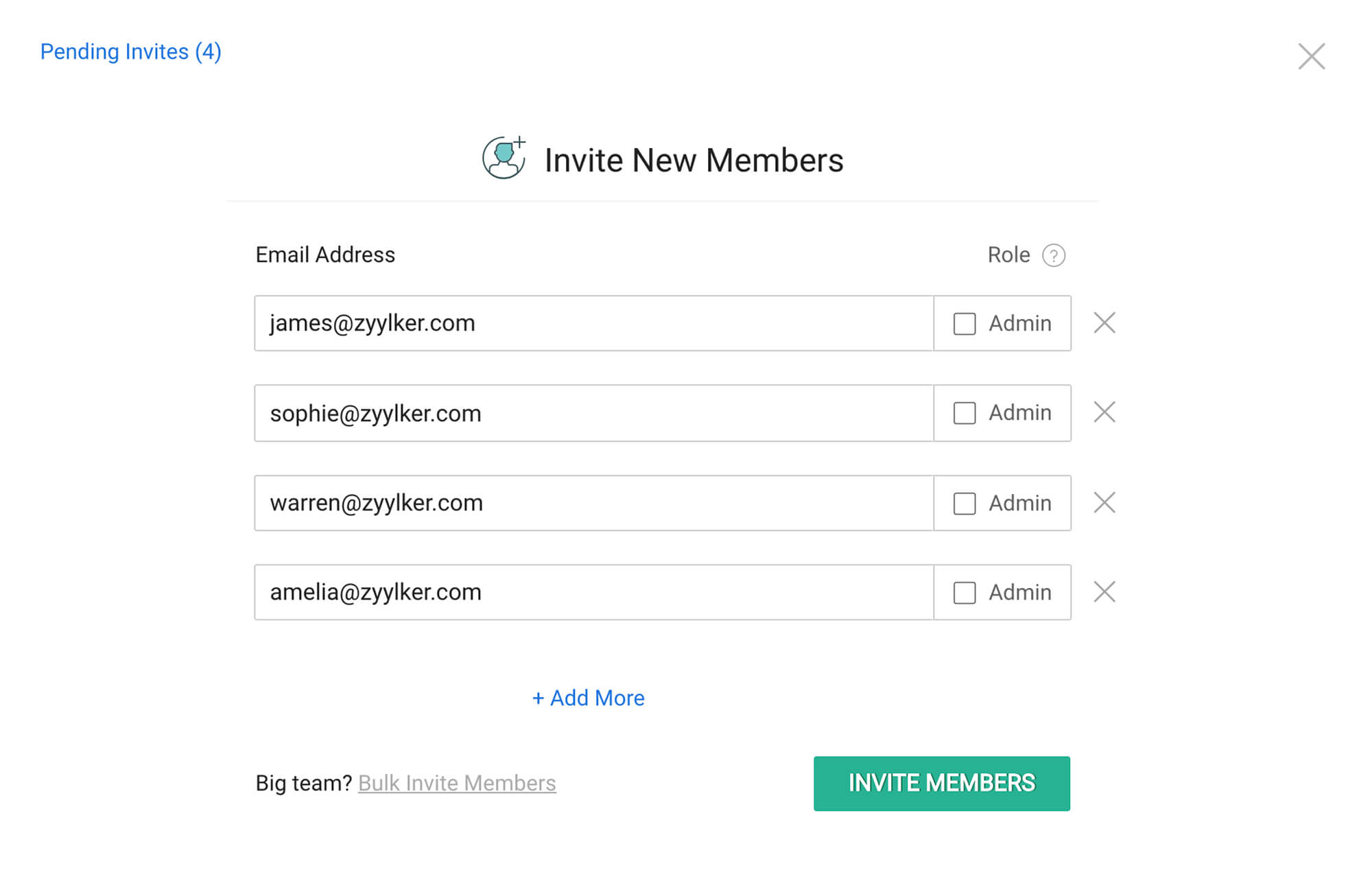Close the Invite New Members dialog

click(x=1311, y=56)
